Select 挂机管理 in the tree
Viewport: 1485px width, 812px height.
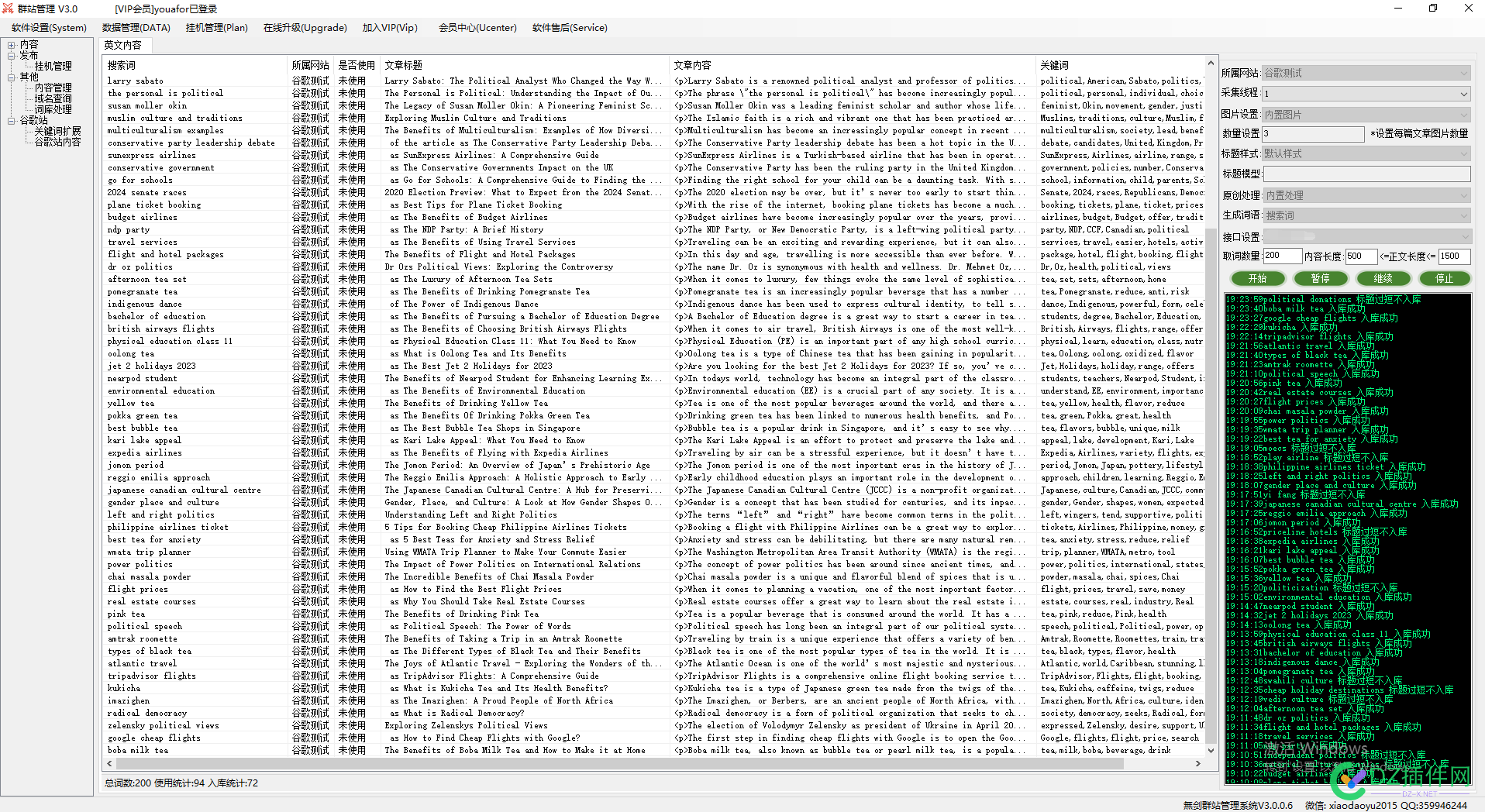(x=53, y=67)
